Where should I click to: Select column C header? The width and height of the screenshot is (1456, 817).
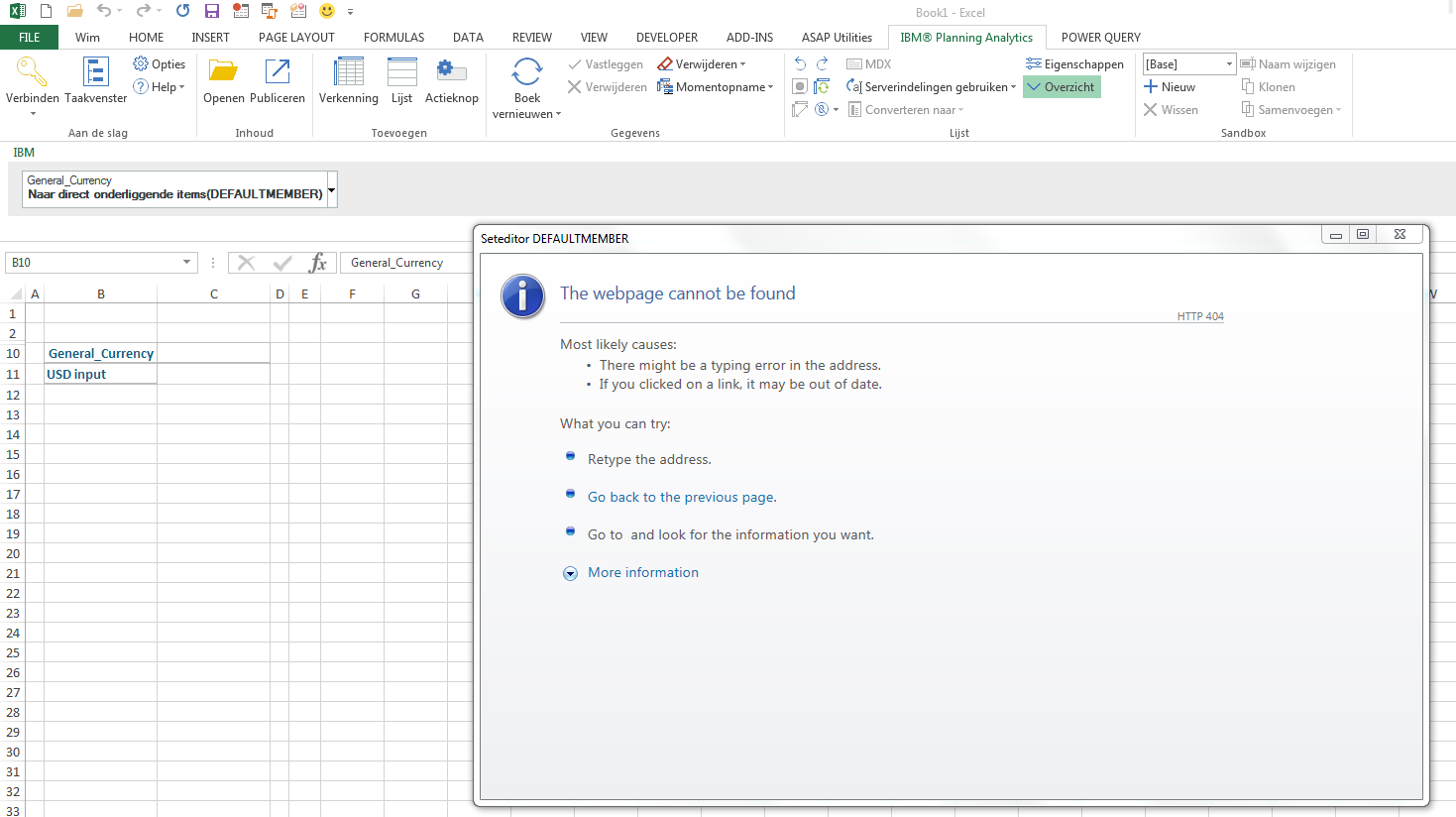coord(213,294)
